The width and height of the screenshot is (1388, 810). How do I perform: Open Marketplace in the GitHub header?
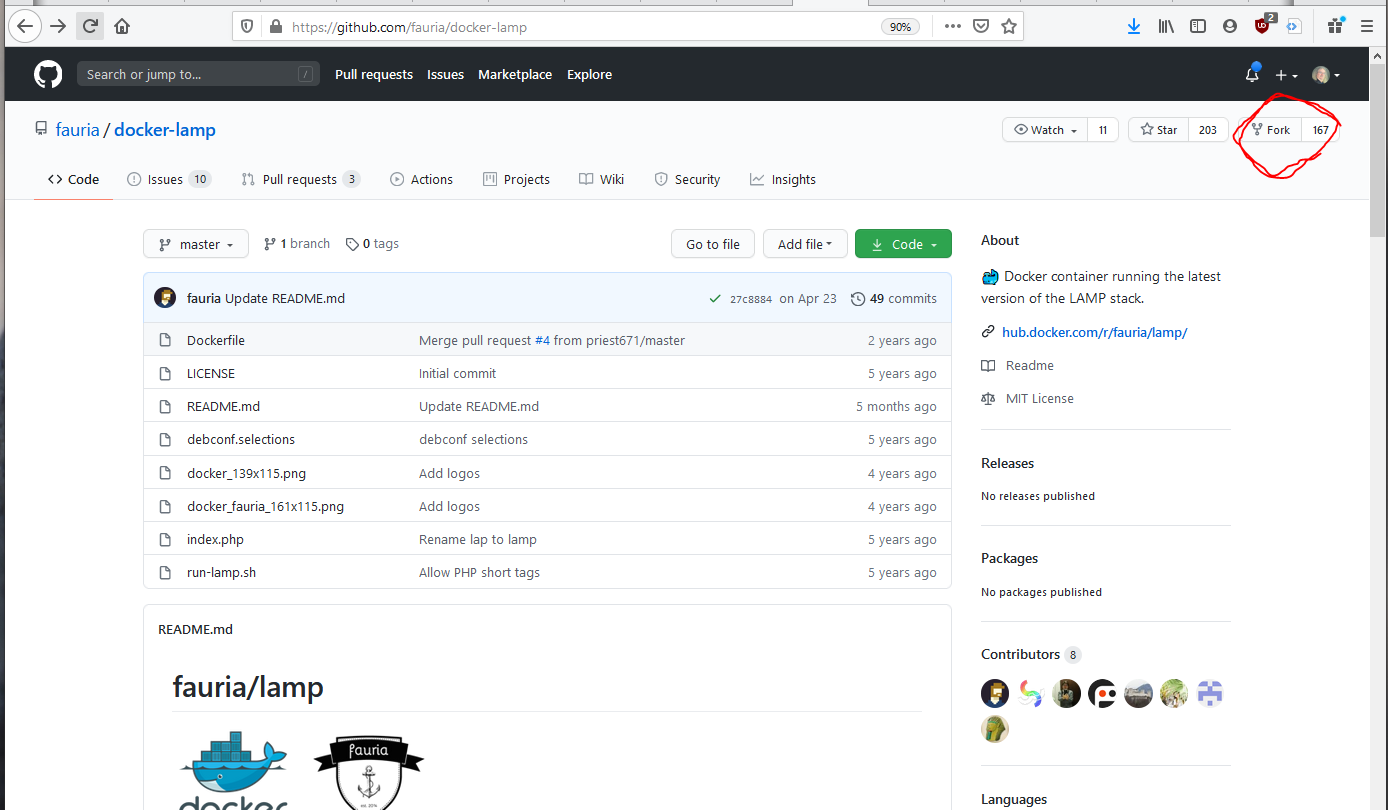tap(515, 75)
